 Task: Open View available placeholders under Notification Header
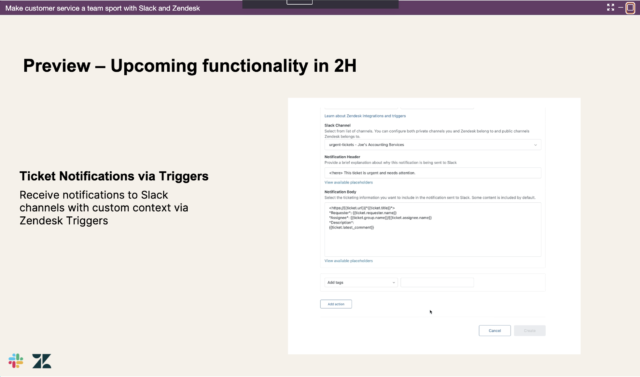click(349, 182)
